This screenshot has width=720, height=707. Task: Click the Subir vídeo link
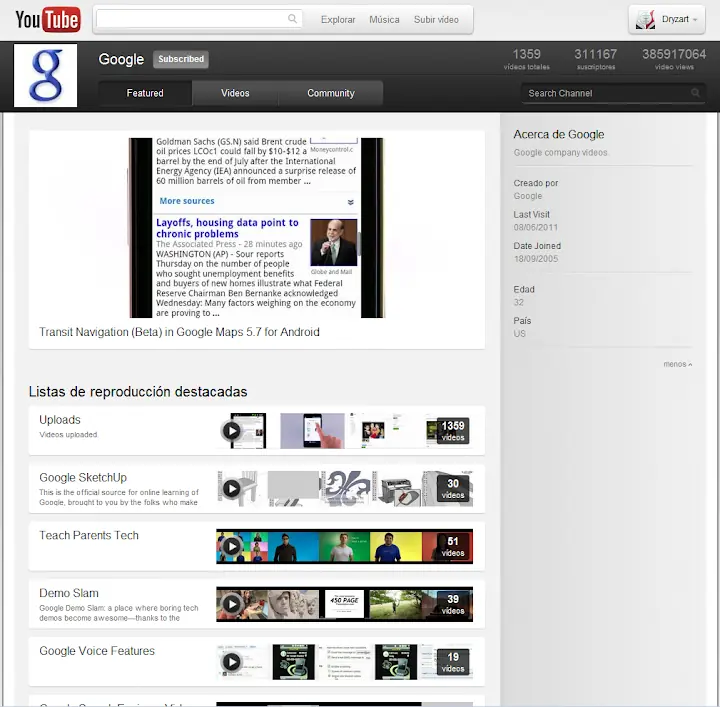click(436, 19)
